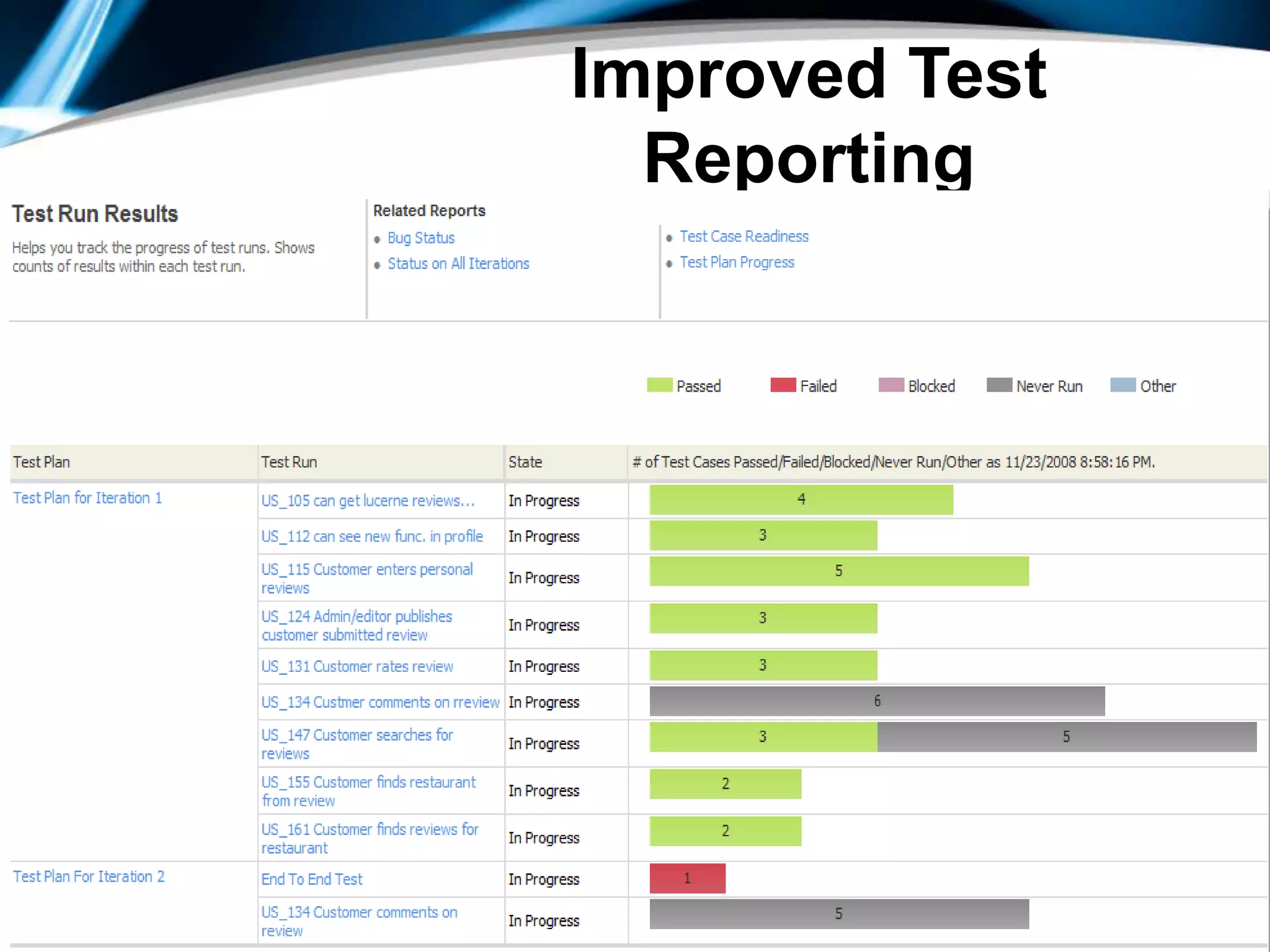Open Test Plan Progress report link
The width and height of the screenshot is (1270, 952).
(x=736, y=263)
